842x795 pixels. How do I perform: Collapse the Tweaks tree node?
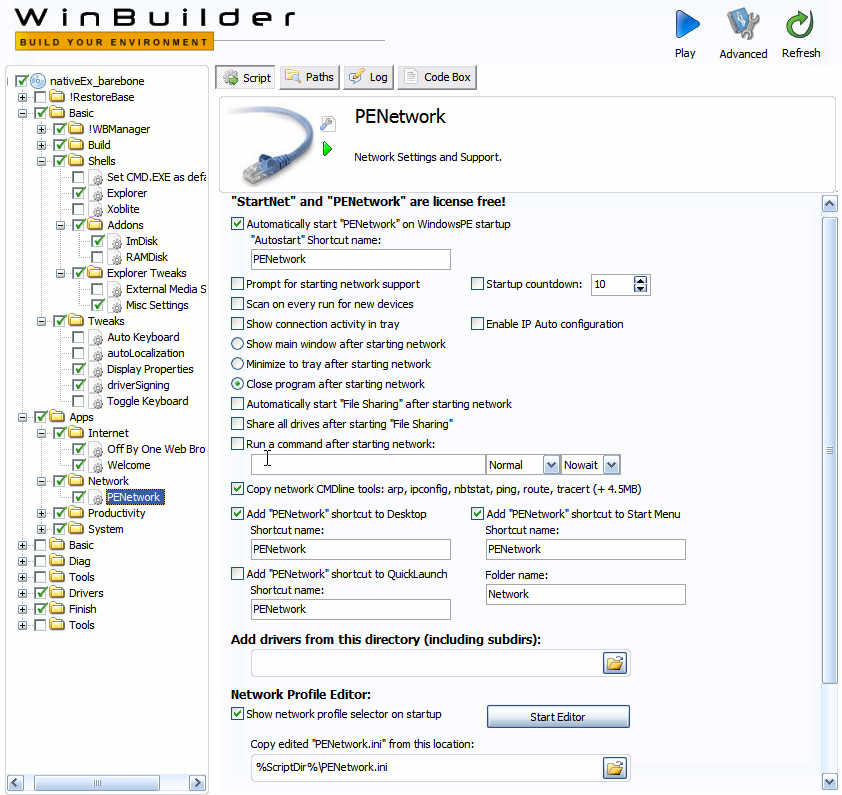click(x=41, y=321)
